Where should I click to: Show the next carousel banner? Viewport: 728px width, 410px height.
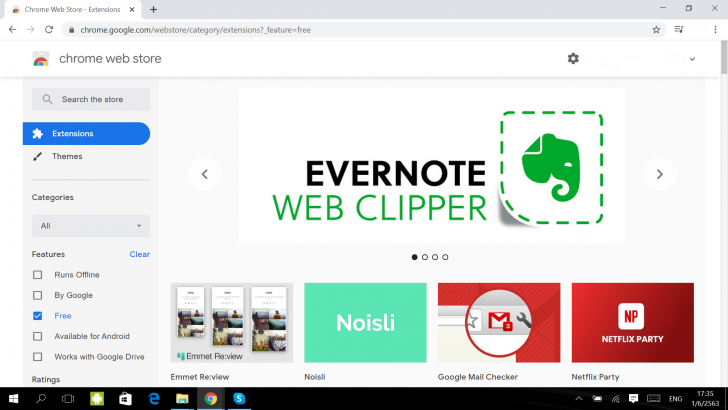point(659,174)
